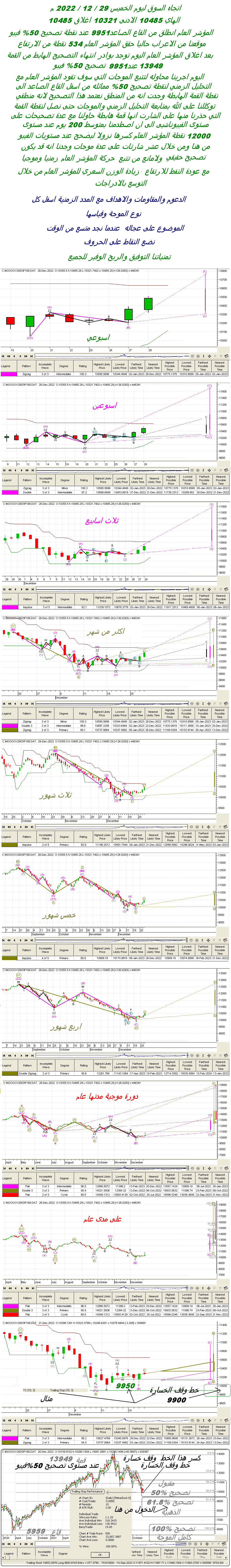Click the 'Rating' column header under the 'اسبوعي' chart
The height and width of the screenshot is (1568, 231).
point(83,366)
